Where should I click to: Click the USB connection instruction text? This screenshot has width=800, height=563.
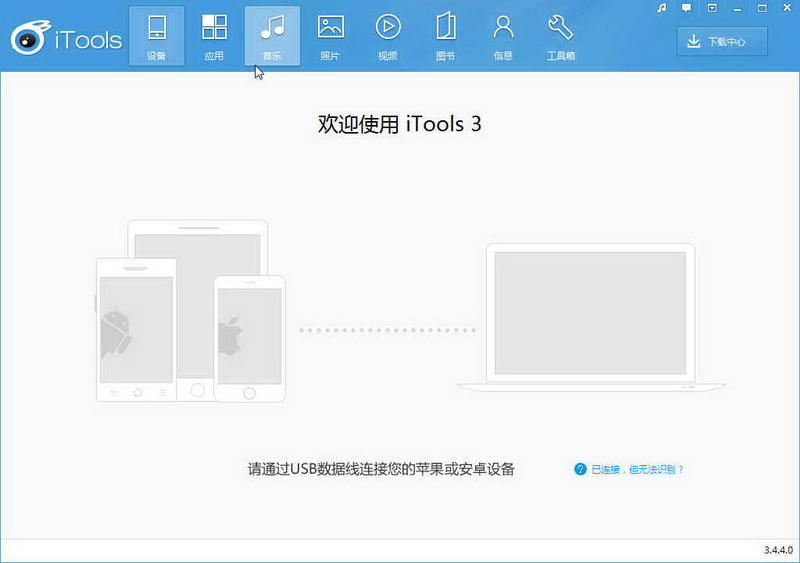[381, 469]
